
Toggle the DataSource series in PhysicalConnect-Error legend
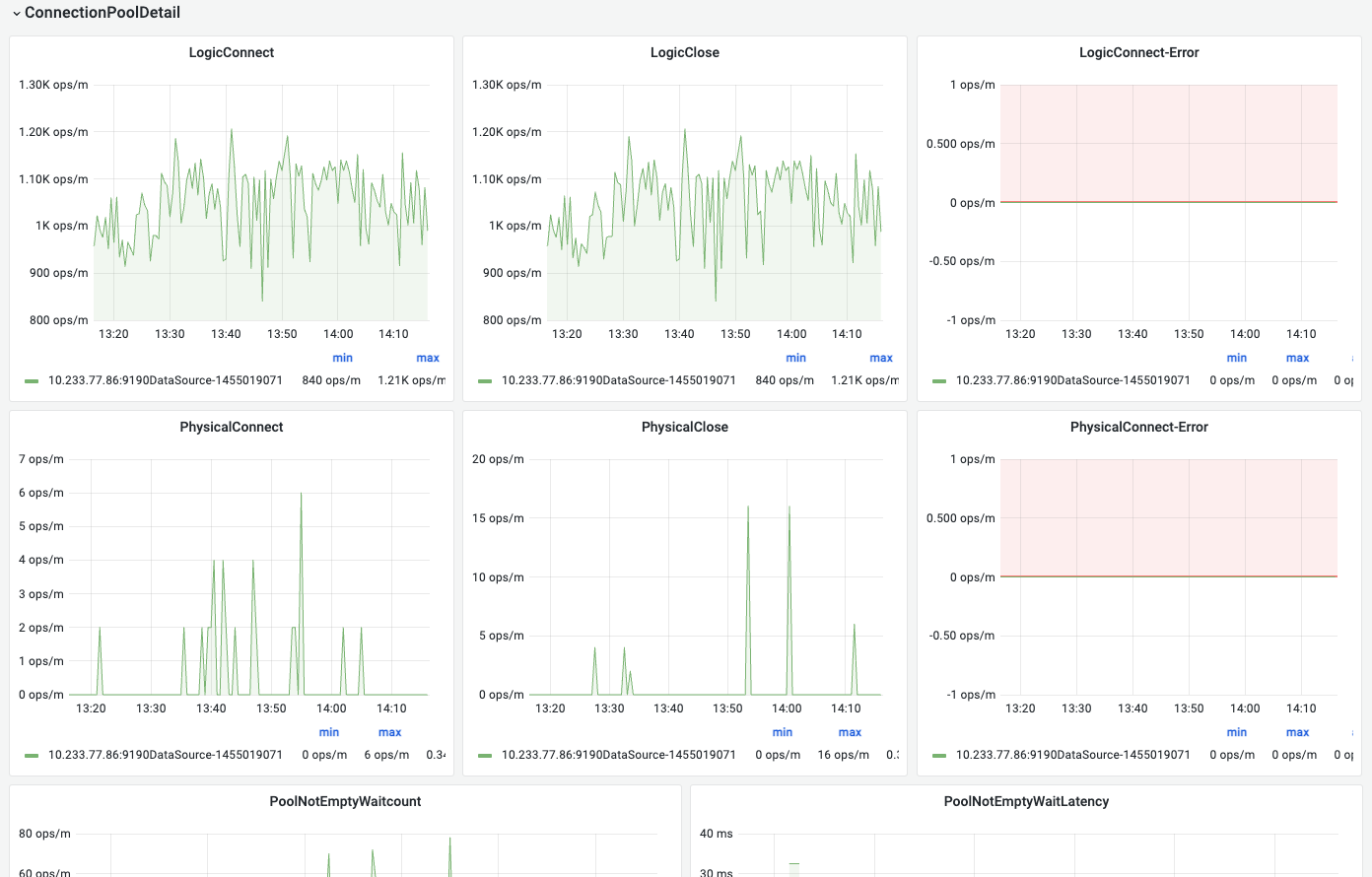[x=1073, y=755]
